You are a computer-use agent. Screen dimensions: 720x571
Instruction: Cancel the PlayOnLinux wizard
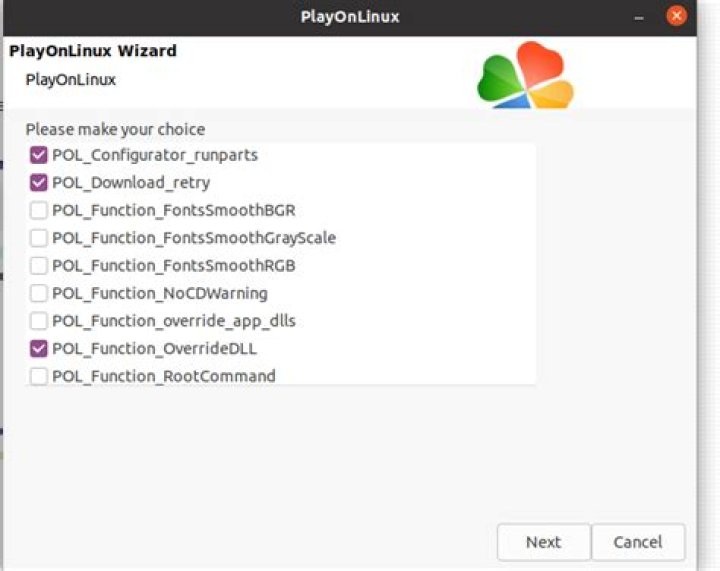pos(638,542)
